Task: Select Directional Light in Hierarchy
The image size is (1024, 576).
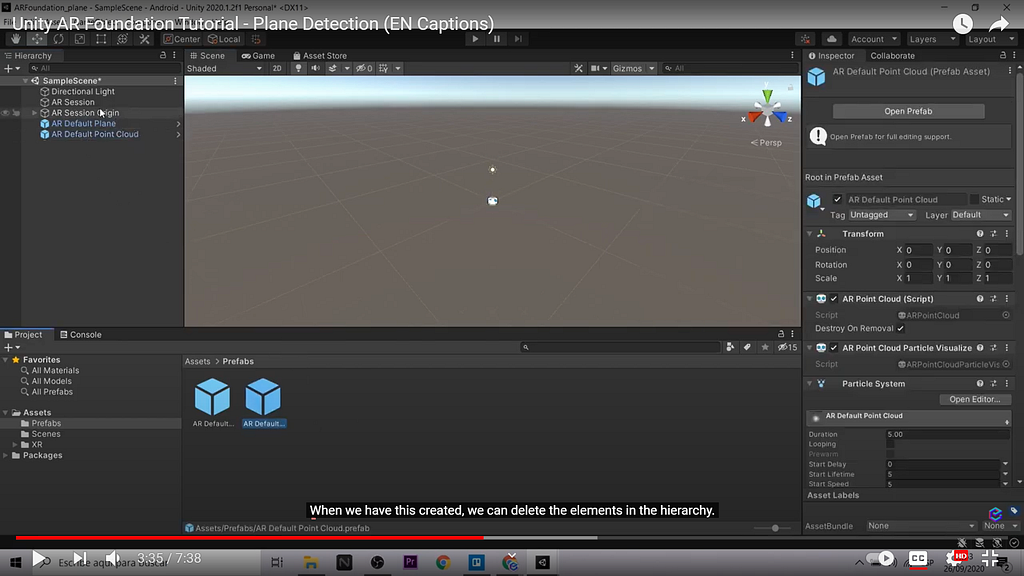Action: tap(83, 91)
